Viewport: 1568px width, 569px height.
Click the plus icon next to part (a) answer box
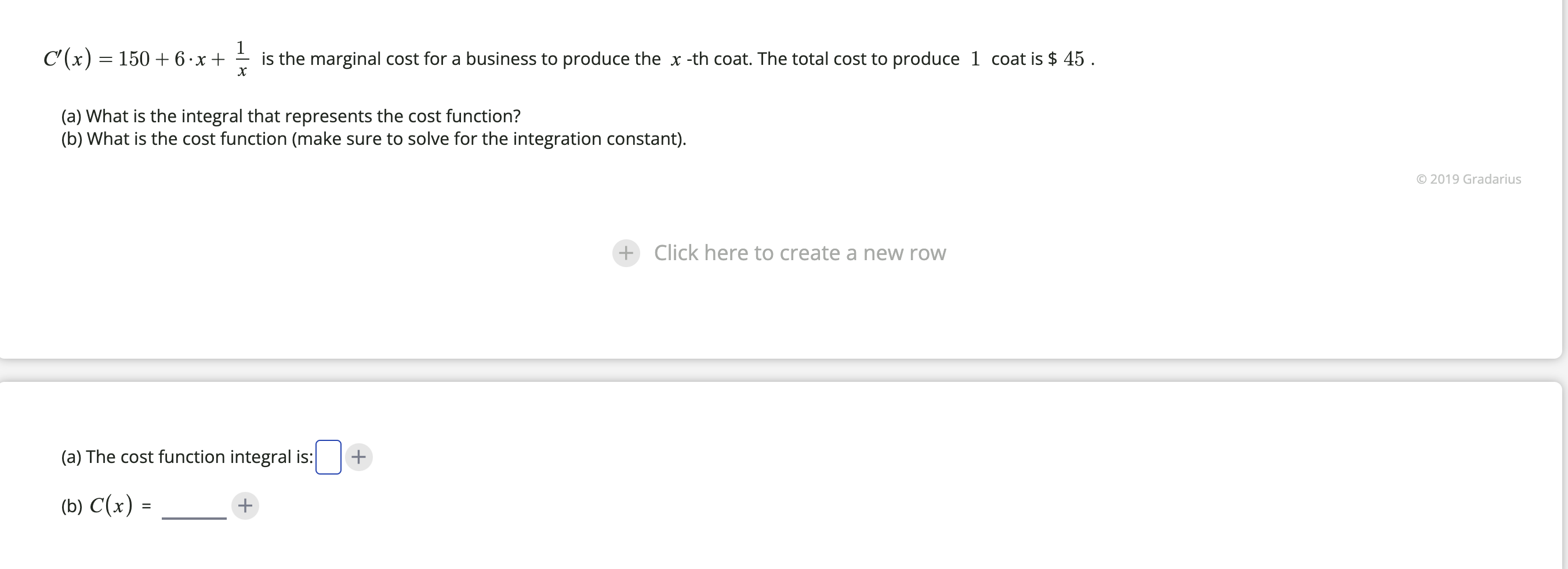(x=358, y=457)
